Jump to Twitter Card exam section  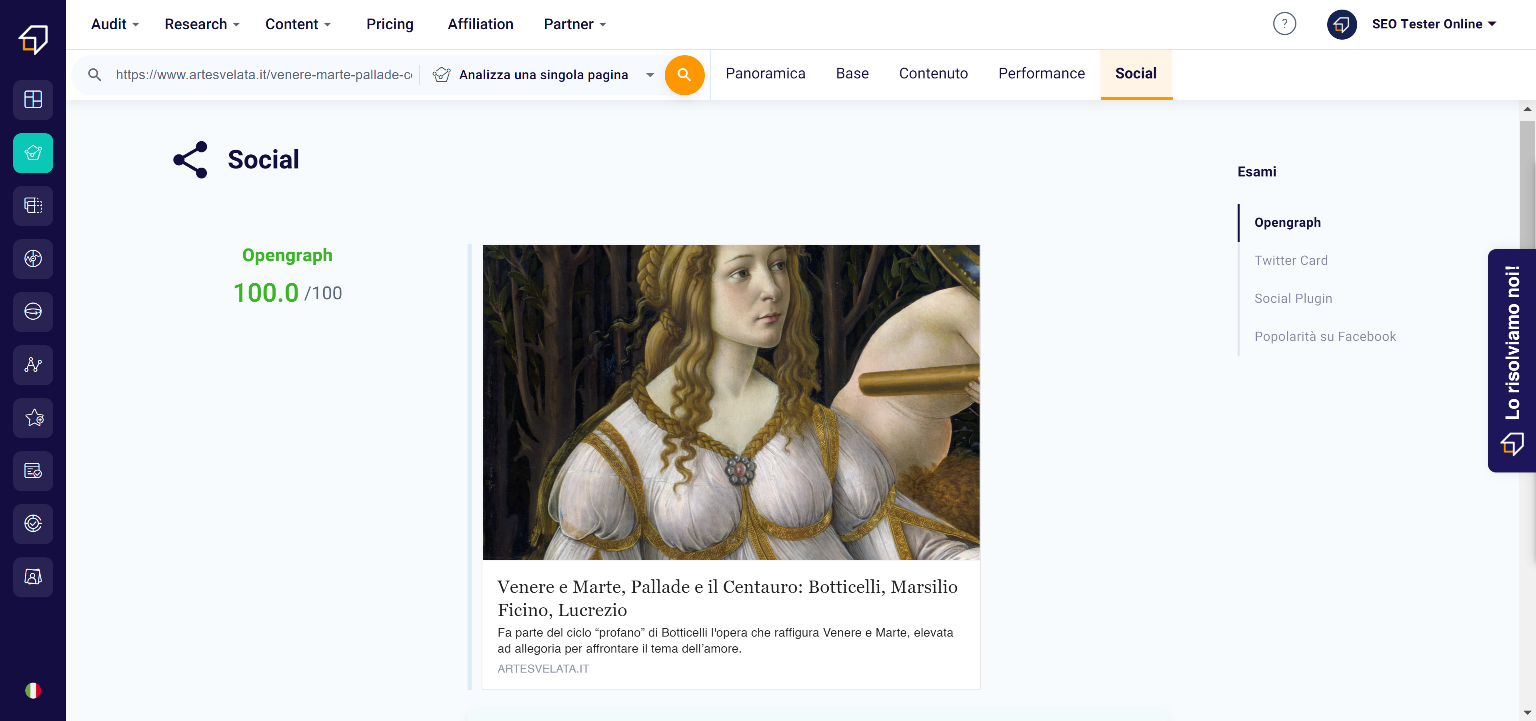pyautogui.click(x=1291, y=261)
